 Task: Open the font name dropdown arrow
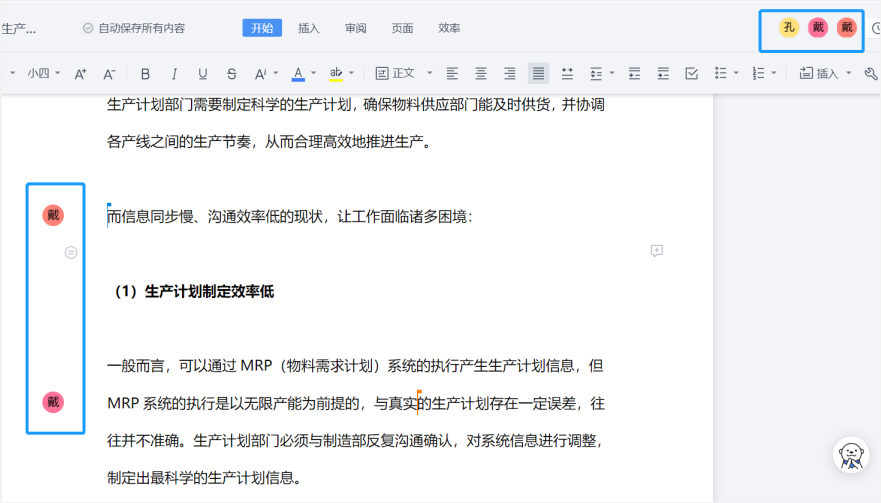click(x=12, y=73)
